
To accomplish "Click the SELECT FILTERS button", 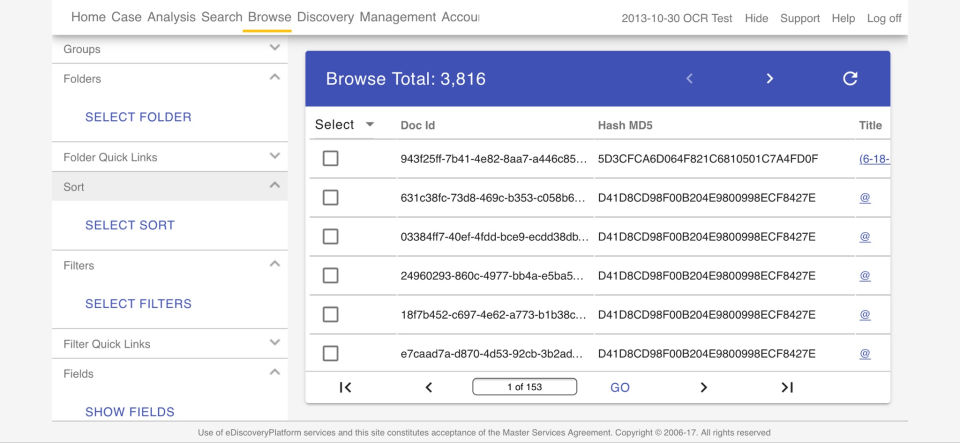I will [138, 304].
